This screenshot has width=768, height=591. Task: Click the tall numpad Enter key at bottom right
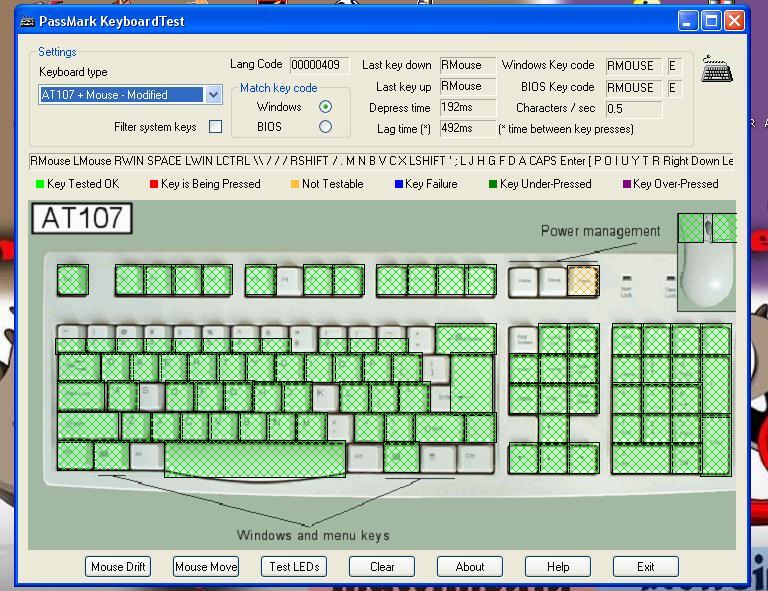tap(716, 445)
